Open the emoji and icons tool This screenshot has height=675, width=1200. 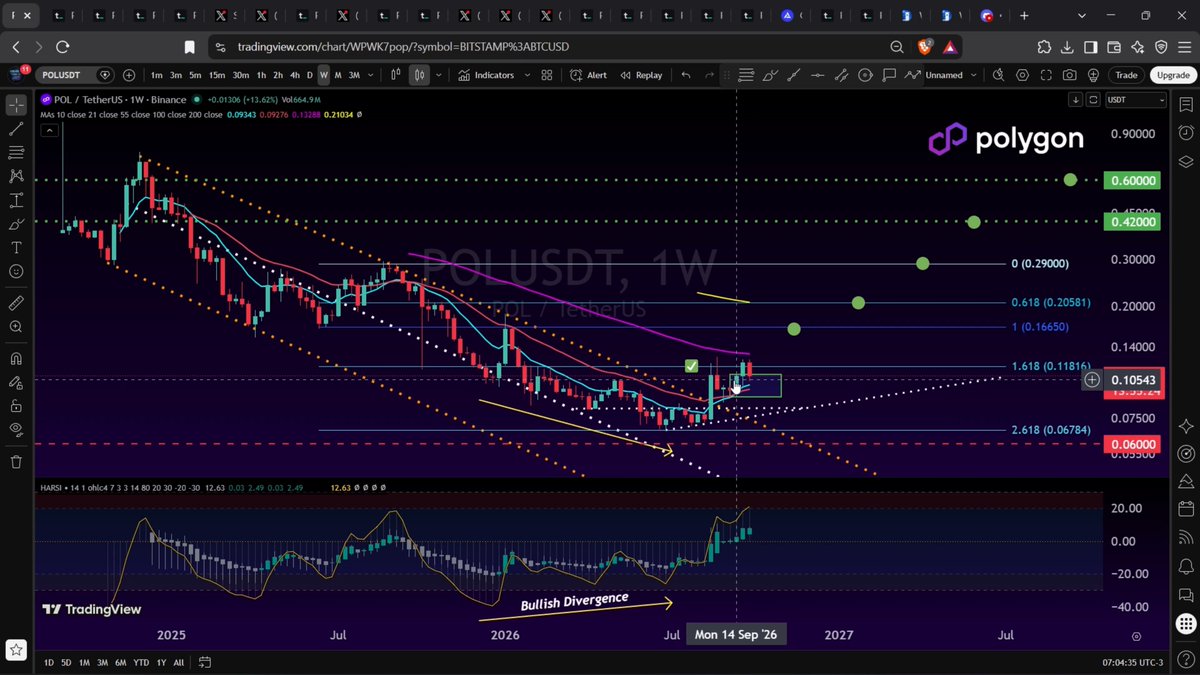click(16, 271)
